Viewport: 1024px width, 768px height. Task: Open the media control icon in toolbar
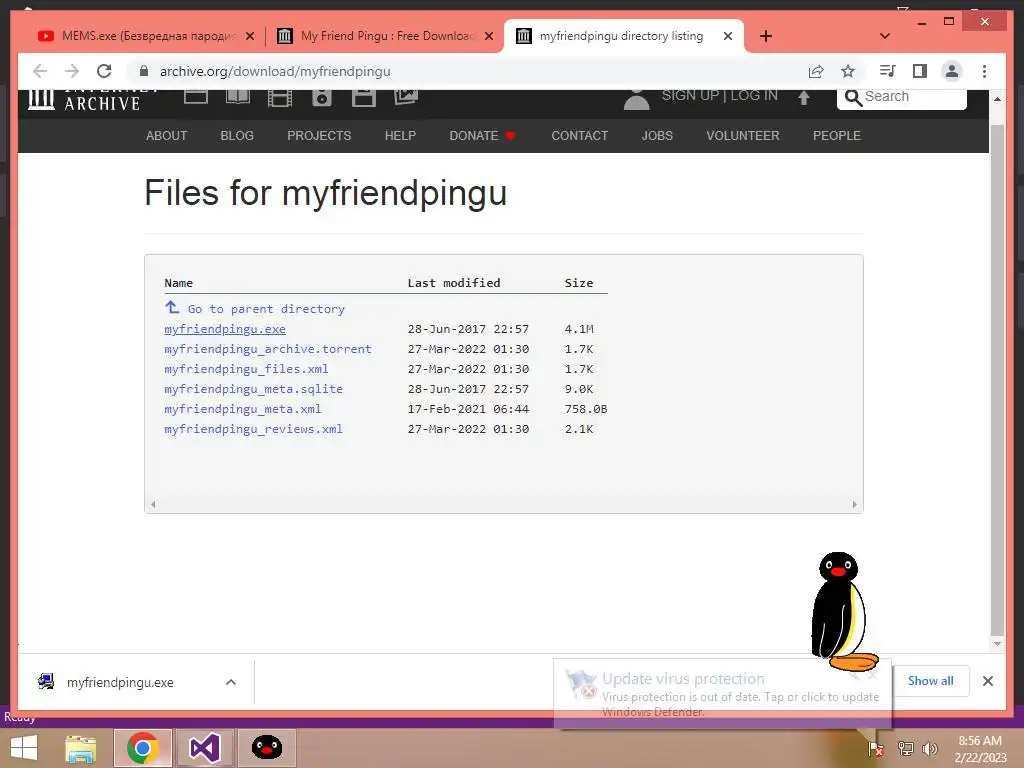(x=887, y=71)
